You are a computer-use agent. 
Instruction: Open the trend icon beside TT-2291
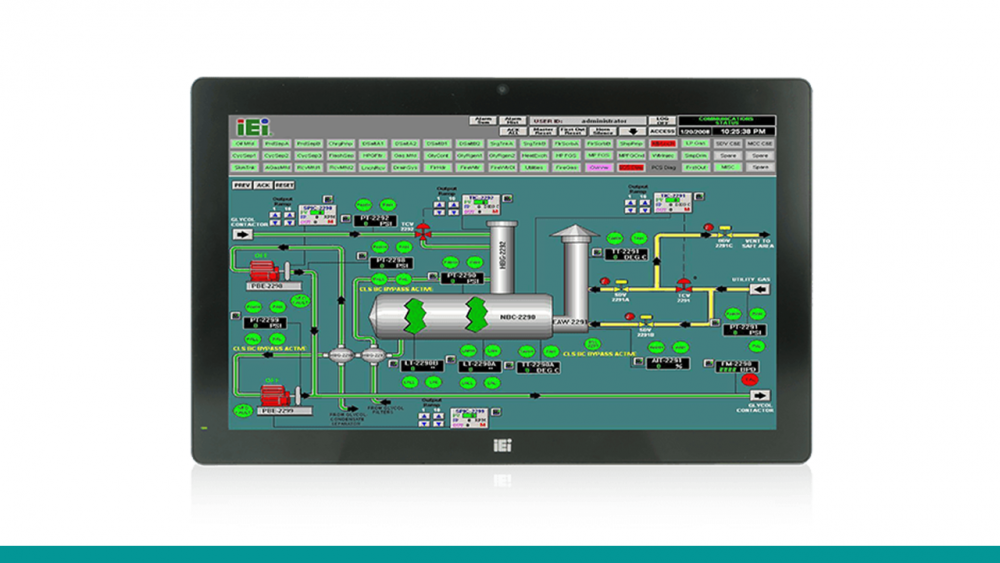pyautogui.click(x=597, y=252)
